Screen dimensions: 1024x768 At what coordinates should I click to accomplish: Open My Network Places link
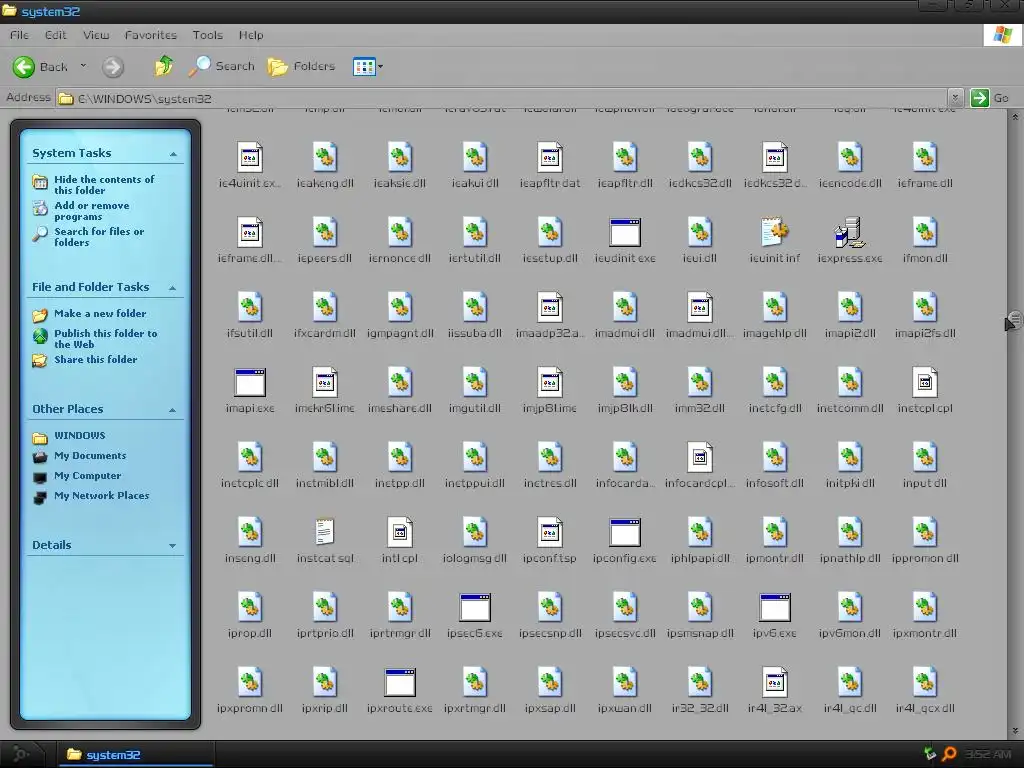coord(101,496)
